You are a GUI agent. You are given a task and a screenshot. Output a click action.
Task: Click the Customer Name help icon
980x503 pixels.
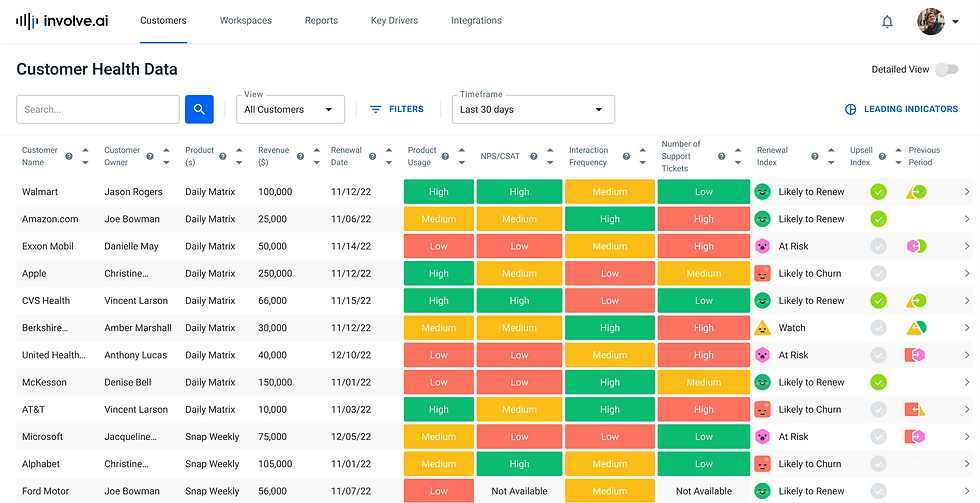[69, 156]
